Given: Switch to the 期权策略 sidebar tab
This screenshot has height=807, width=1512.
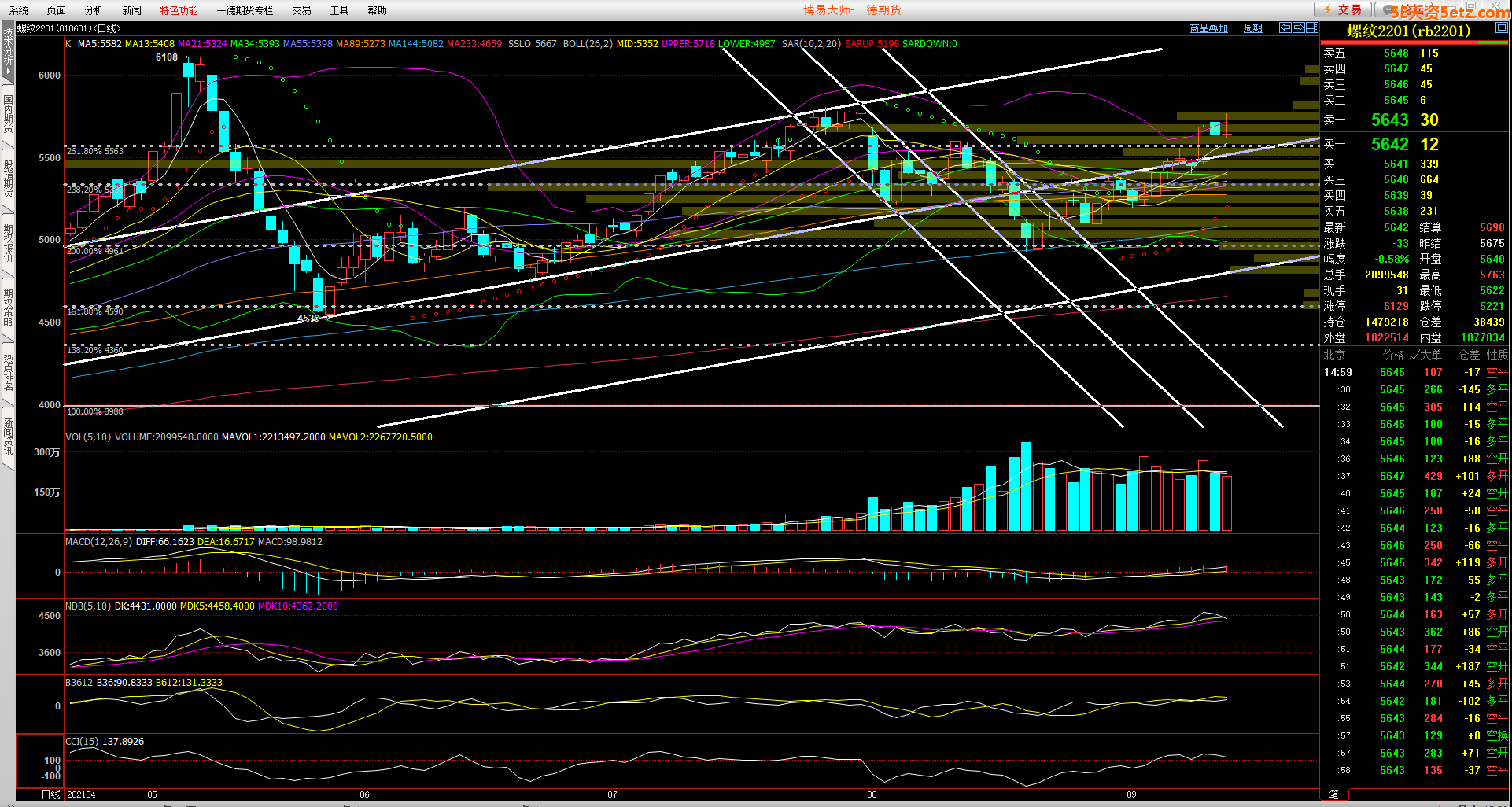Looking at the screenshot, I should [x=8, y=308].
